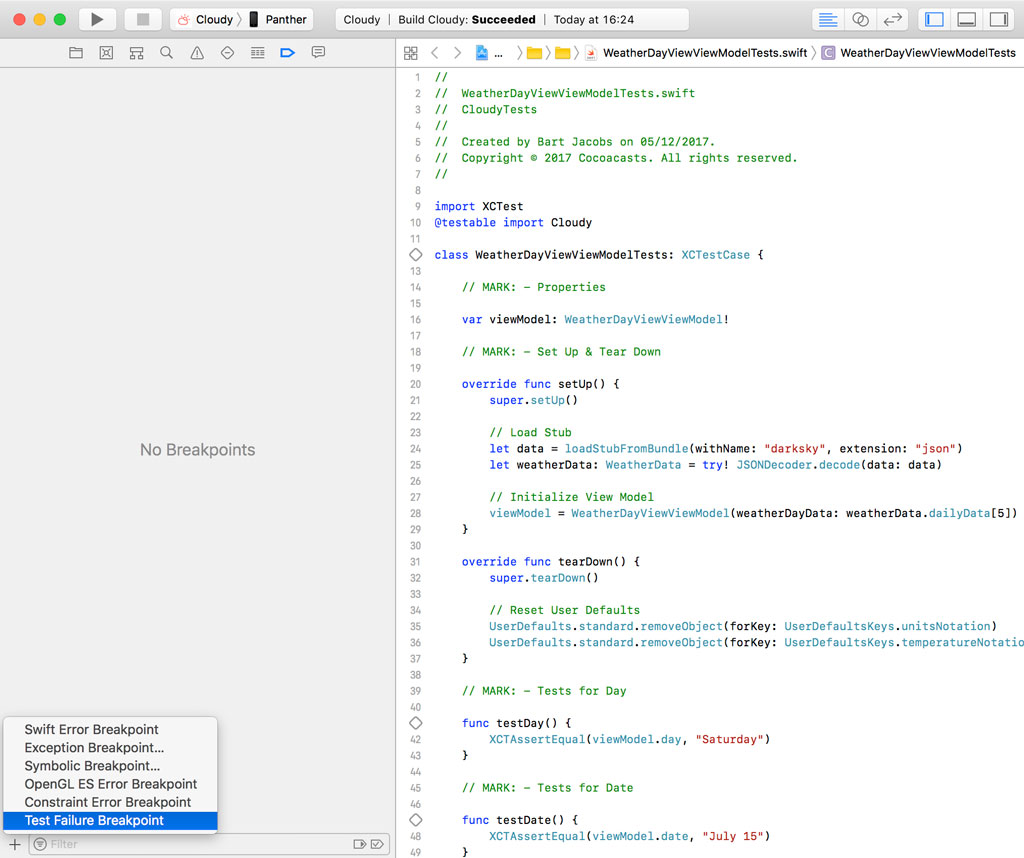
Task: Open the Panther device destination selector
Action: pos(283,19)
